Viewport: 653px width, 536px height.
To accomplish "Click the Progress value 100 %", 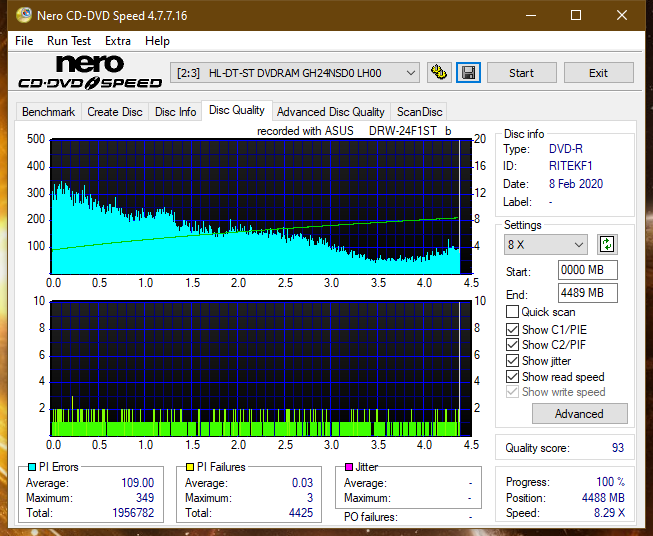I will (611, 482).
